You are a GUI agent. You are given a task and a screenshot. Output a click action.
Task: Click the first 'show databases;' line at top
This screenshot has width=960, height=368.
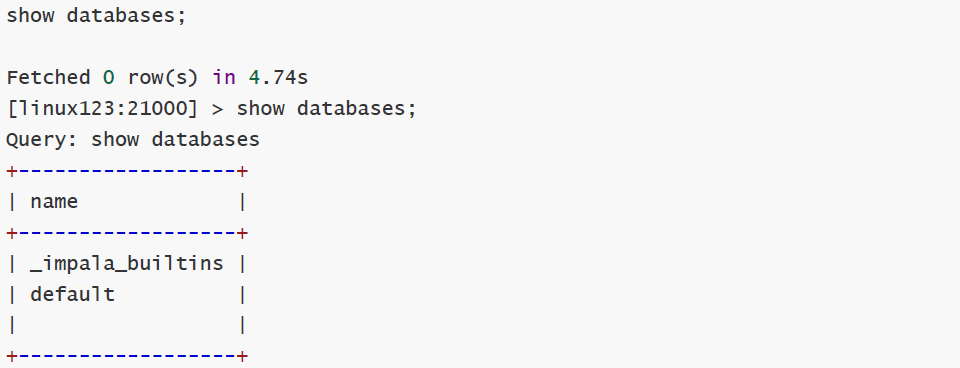tap(96, 15)
